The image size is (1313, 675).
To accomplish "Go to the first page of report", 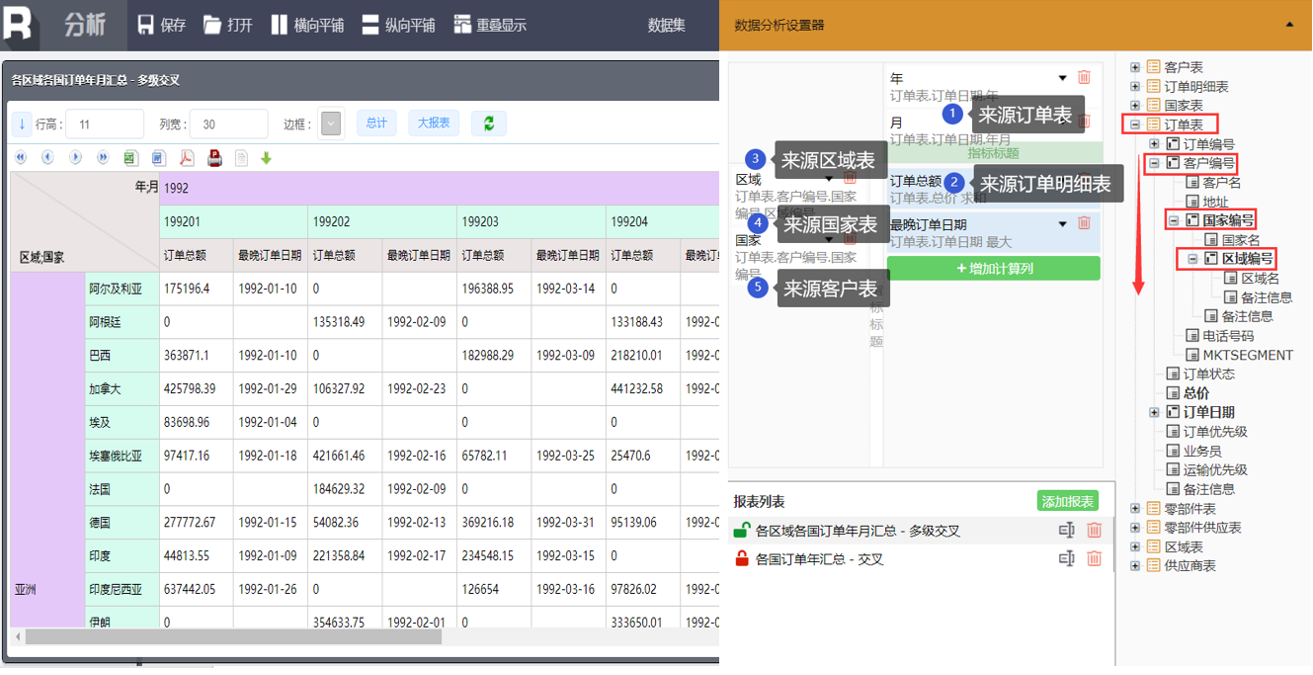I will point(20,158).
